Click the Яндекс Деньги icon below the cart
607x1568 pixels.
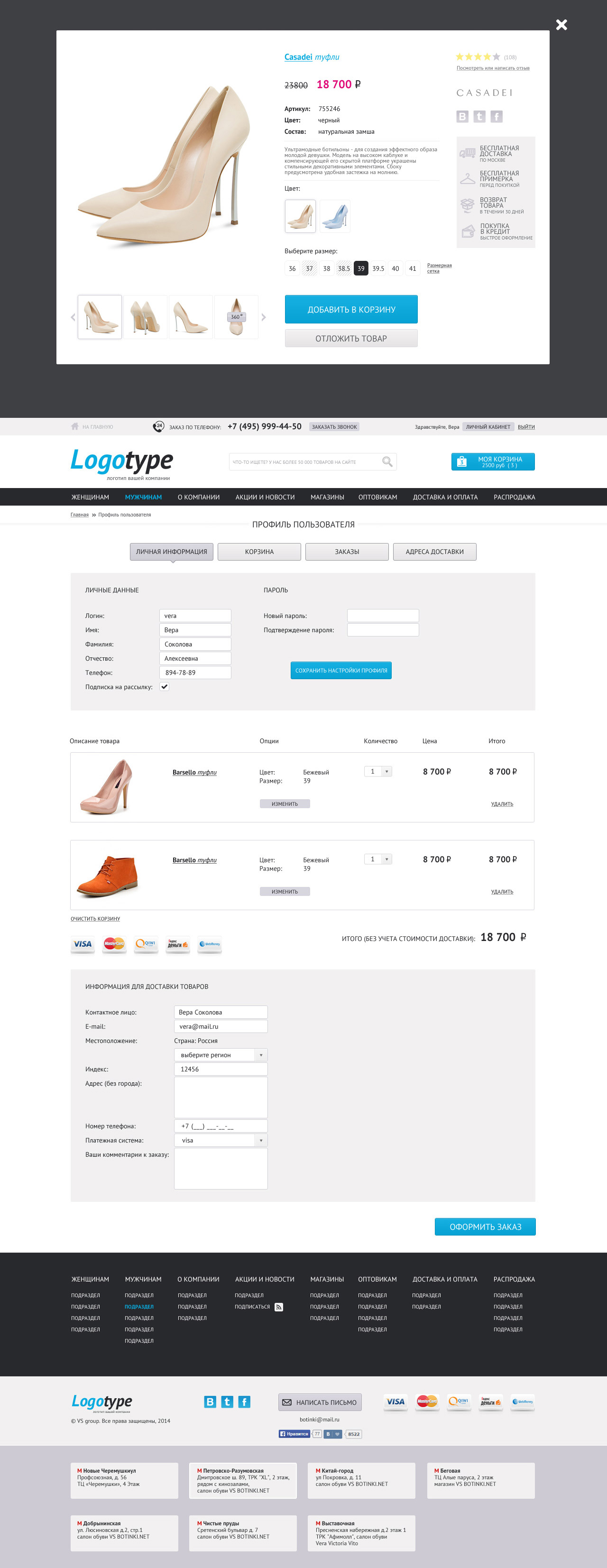pyautogui.click(x=178, y=945)
